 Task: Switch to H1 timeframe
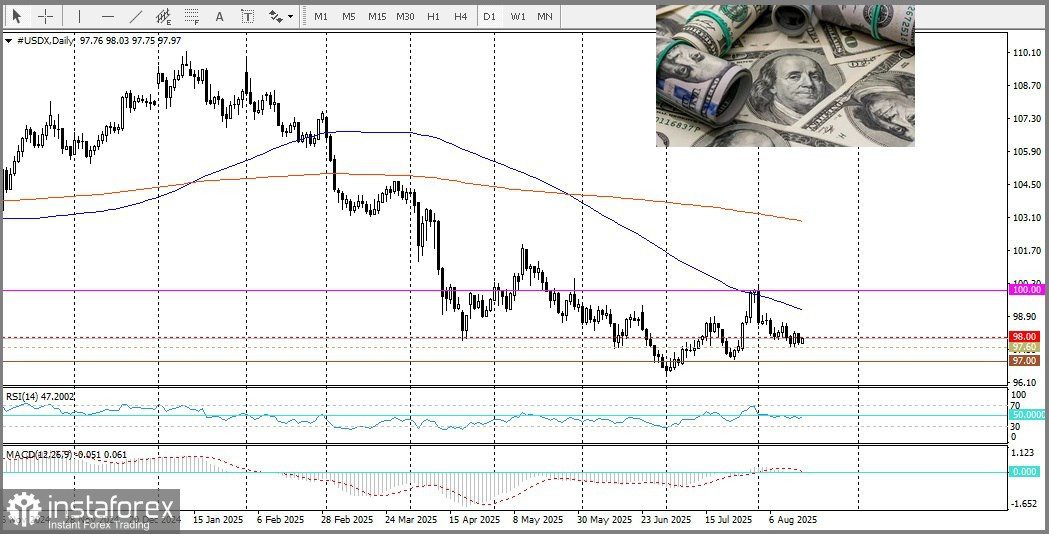click(433, 16)
